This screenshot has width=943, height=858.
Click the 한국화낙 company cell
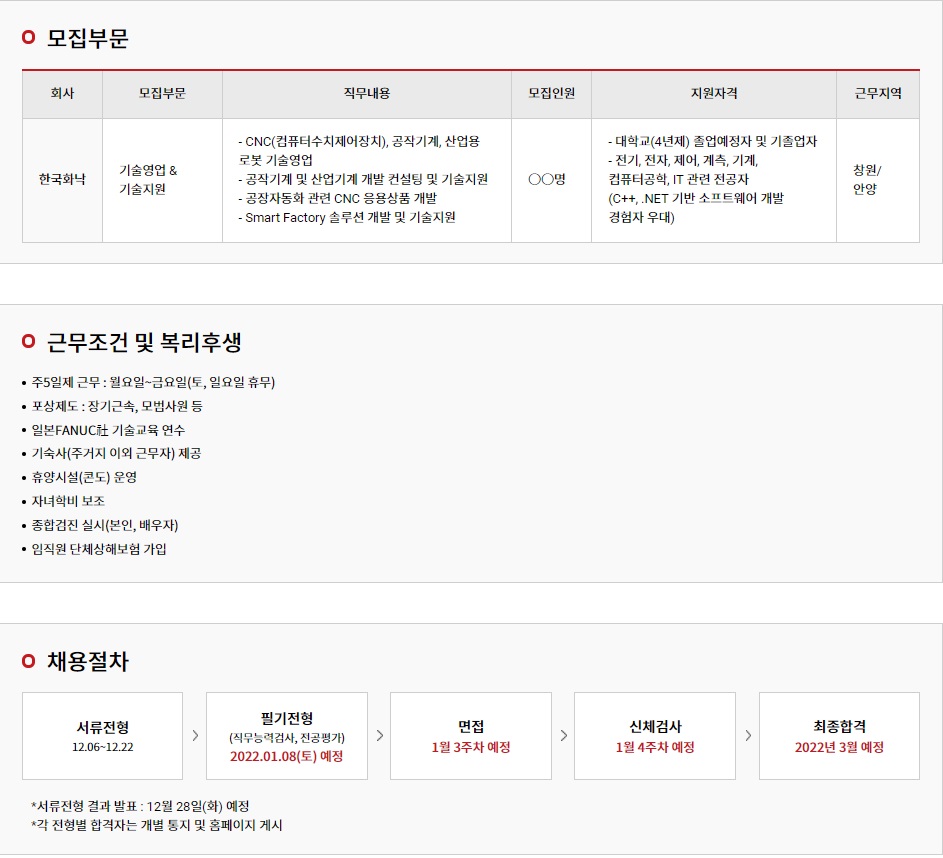tap(62, 180)
